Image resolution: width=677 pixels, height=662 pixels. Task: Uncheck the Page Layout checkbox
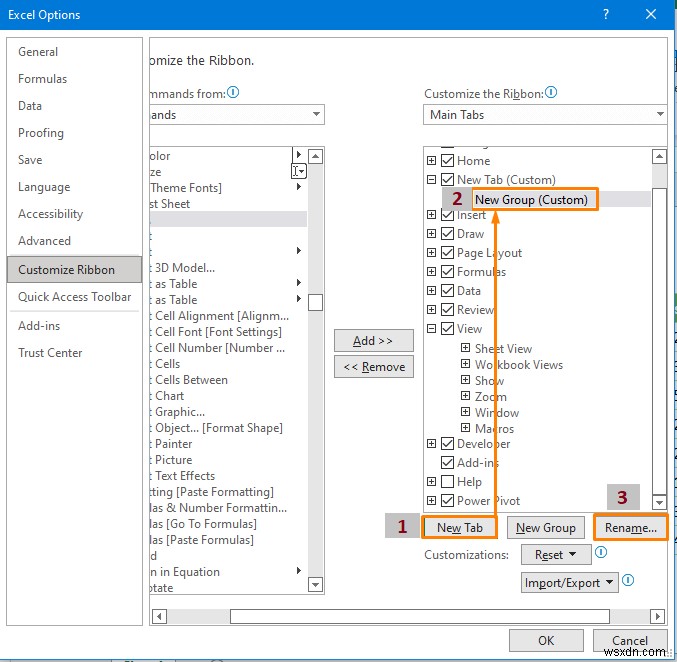click(x=447, y=253)
